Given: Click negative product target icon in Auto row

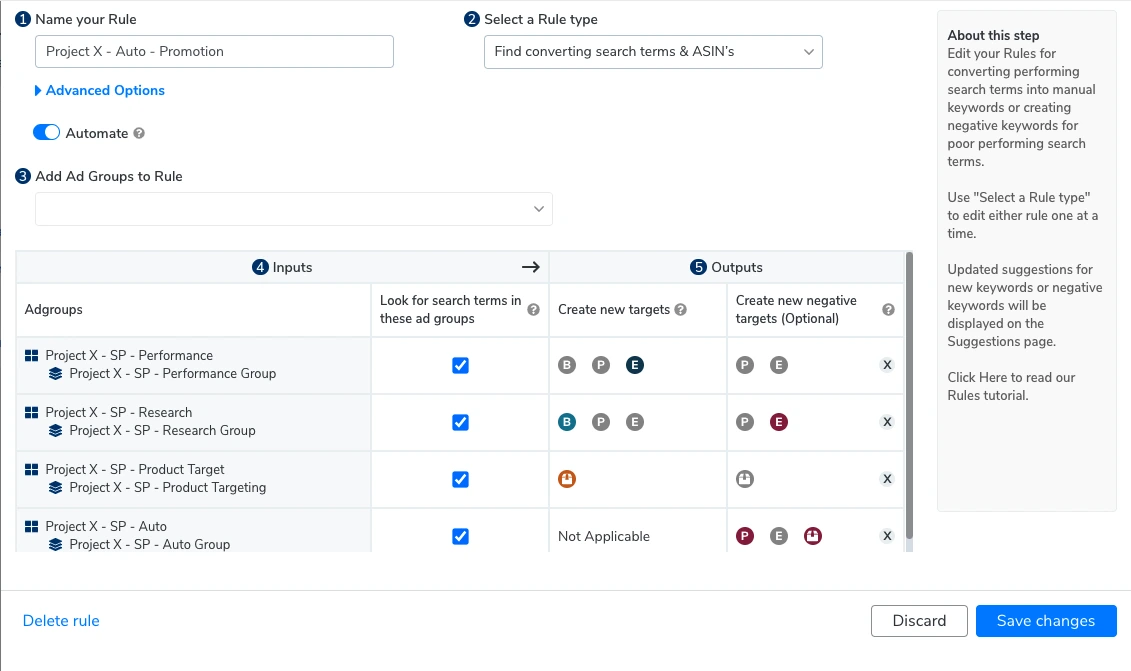Looking at the screenshot, I should 812,536.
